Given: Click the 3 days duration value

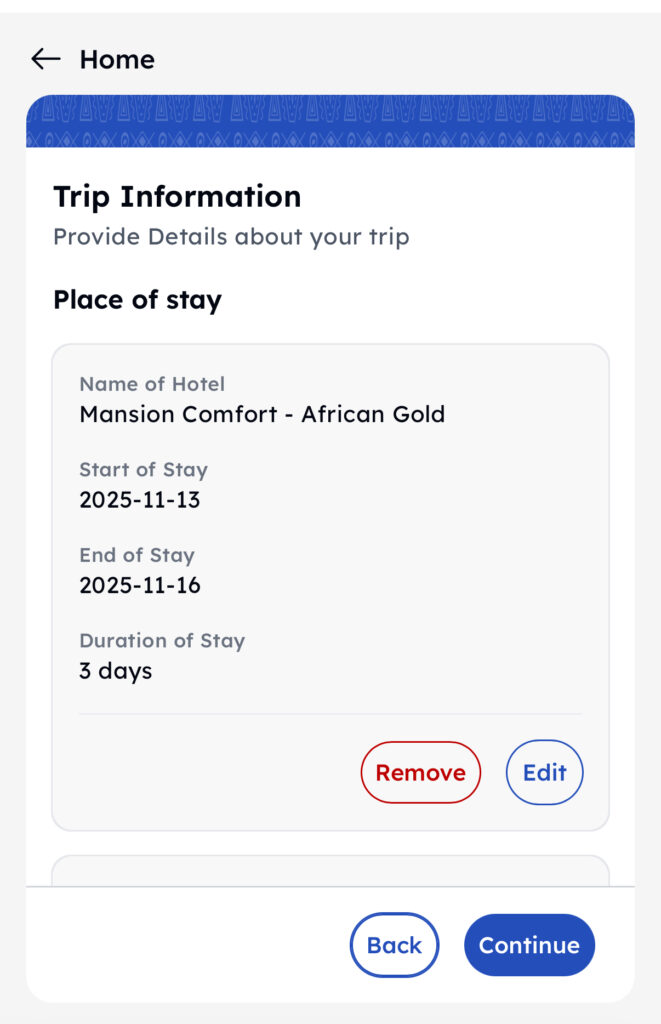Looking at the screenshot, I should click(116, 671).
